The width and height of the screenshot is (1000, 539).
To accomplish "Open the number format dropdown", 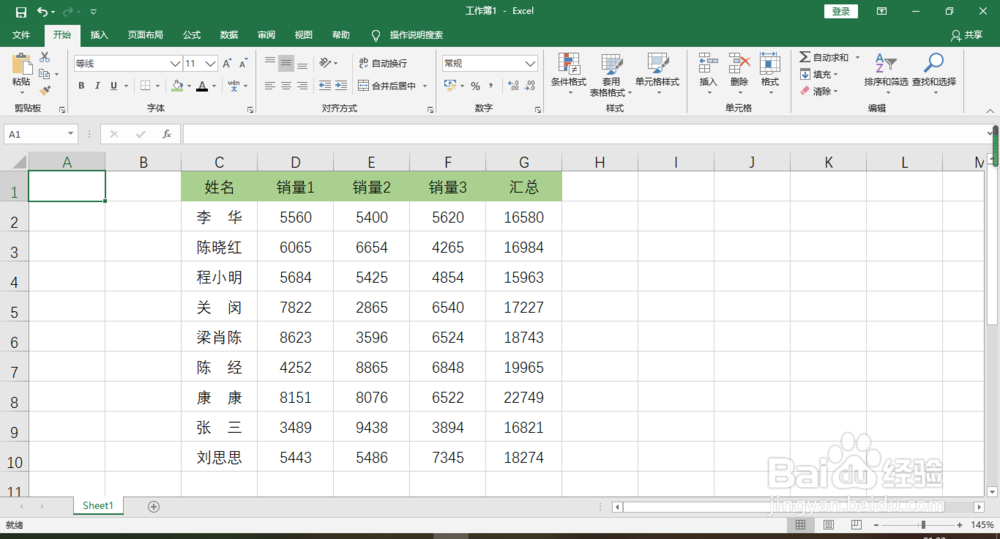I will 530,64.
